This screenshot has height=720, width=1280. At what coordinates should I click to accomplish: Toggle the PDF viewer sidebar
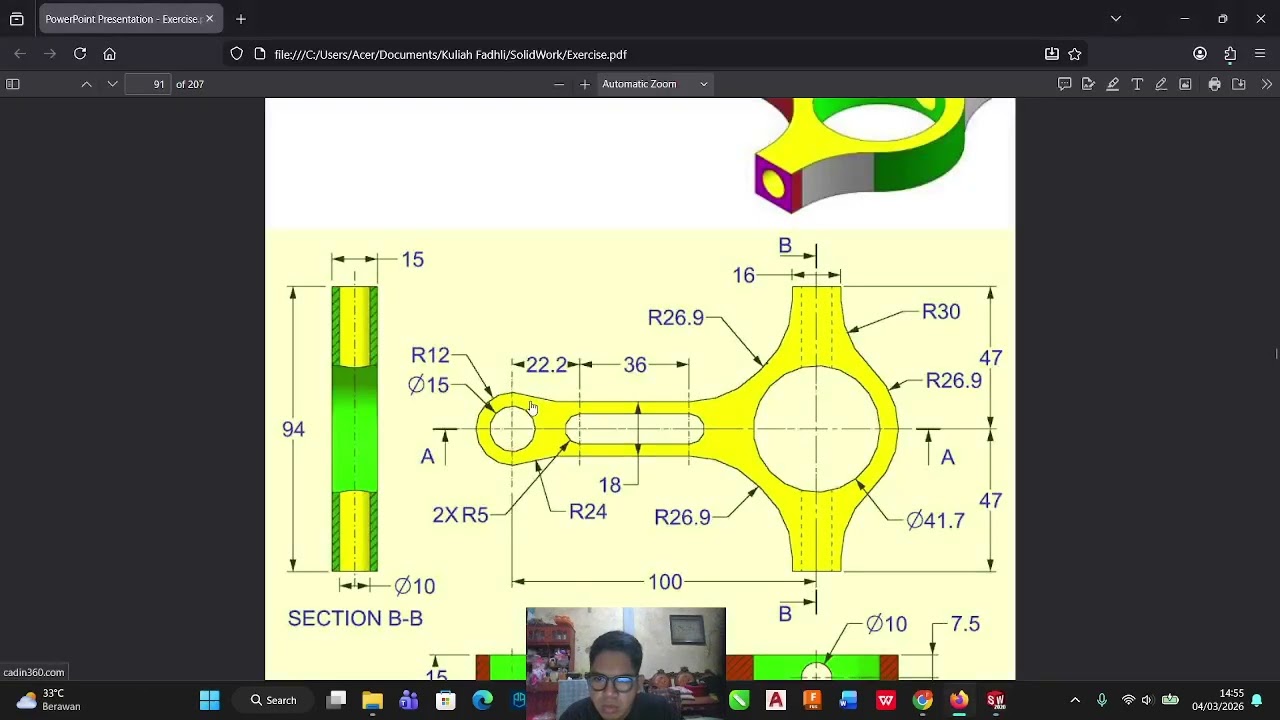[x=13, y=84]
